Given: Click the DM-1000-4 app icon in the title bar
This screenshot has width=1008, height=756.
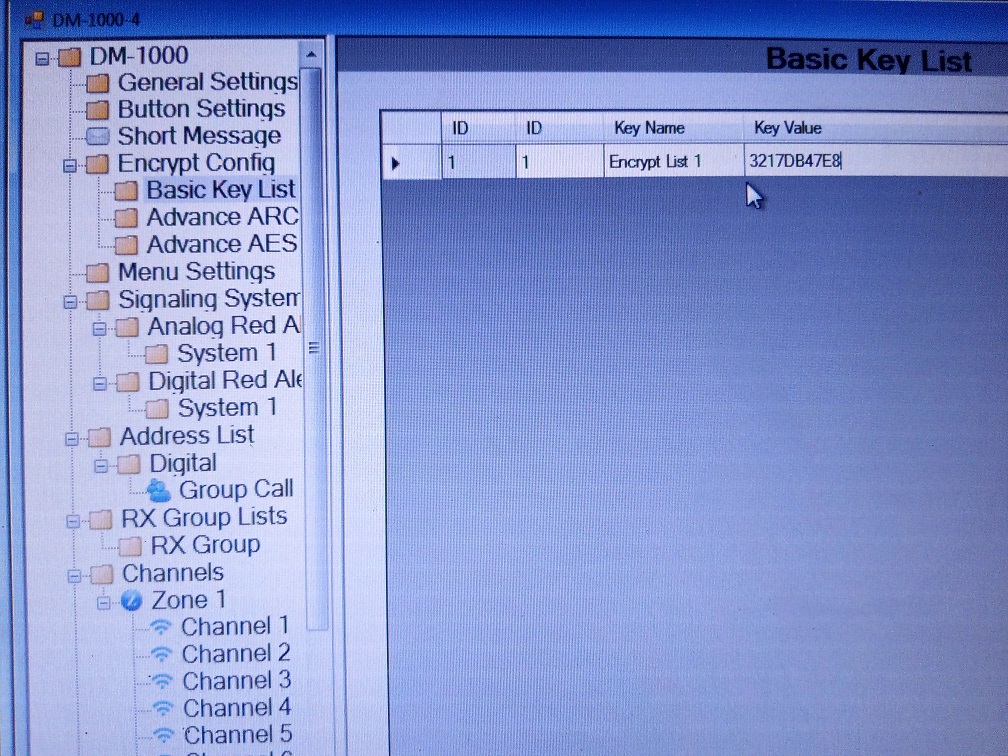Looking at the screenshot, I should [33, 20].
